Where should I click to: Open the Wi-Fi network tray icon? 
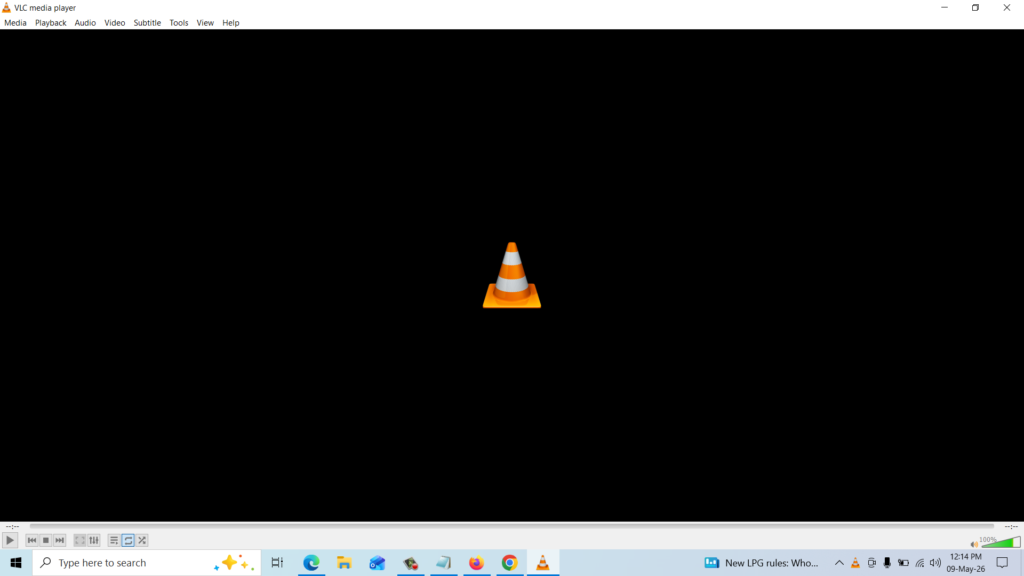920,562
